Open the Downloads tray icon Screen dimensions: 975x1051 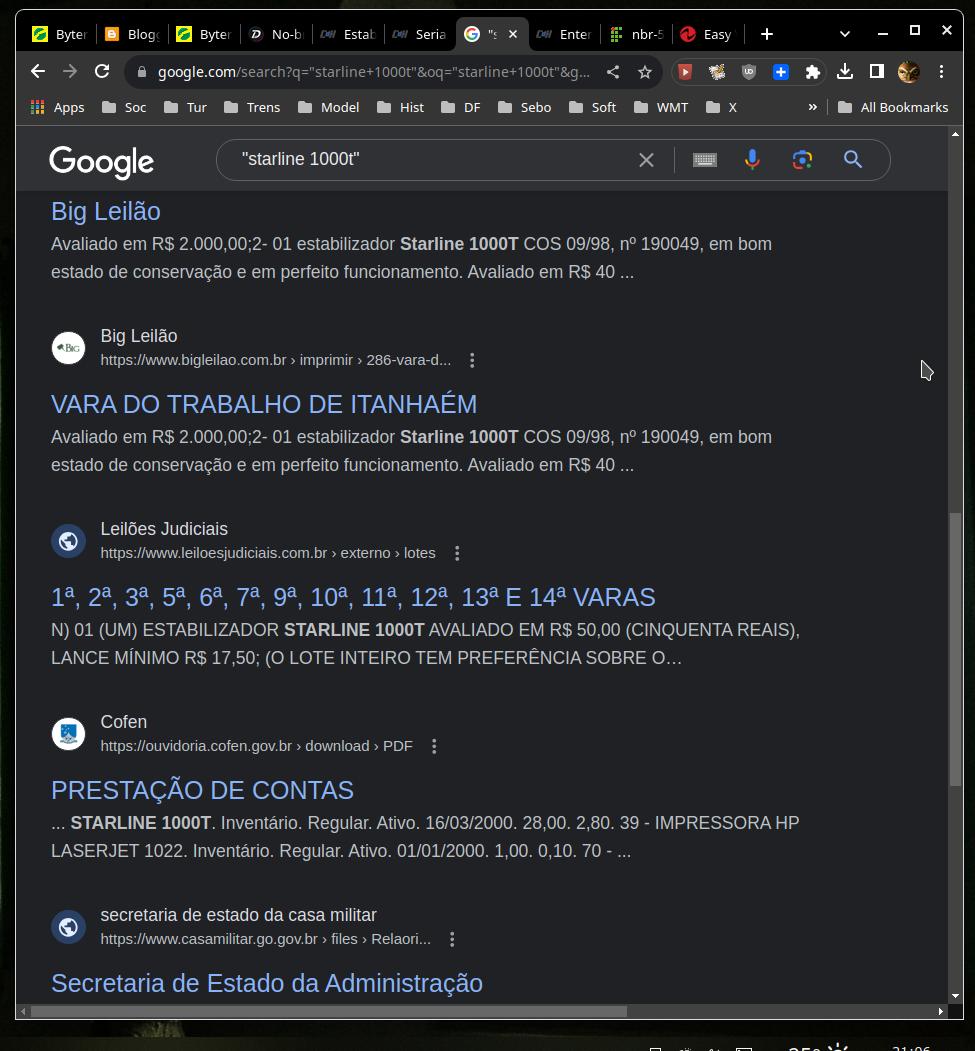click(845, 72)
